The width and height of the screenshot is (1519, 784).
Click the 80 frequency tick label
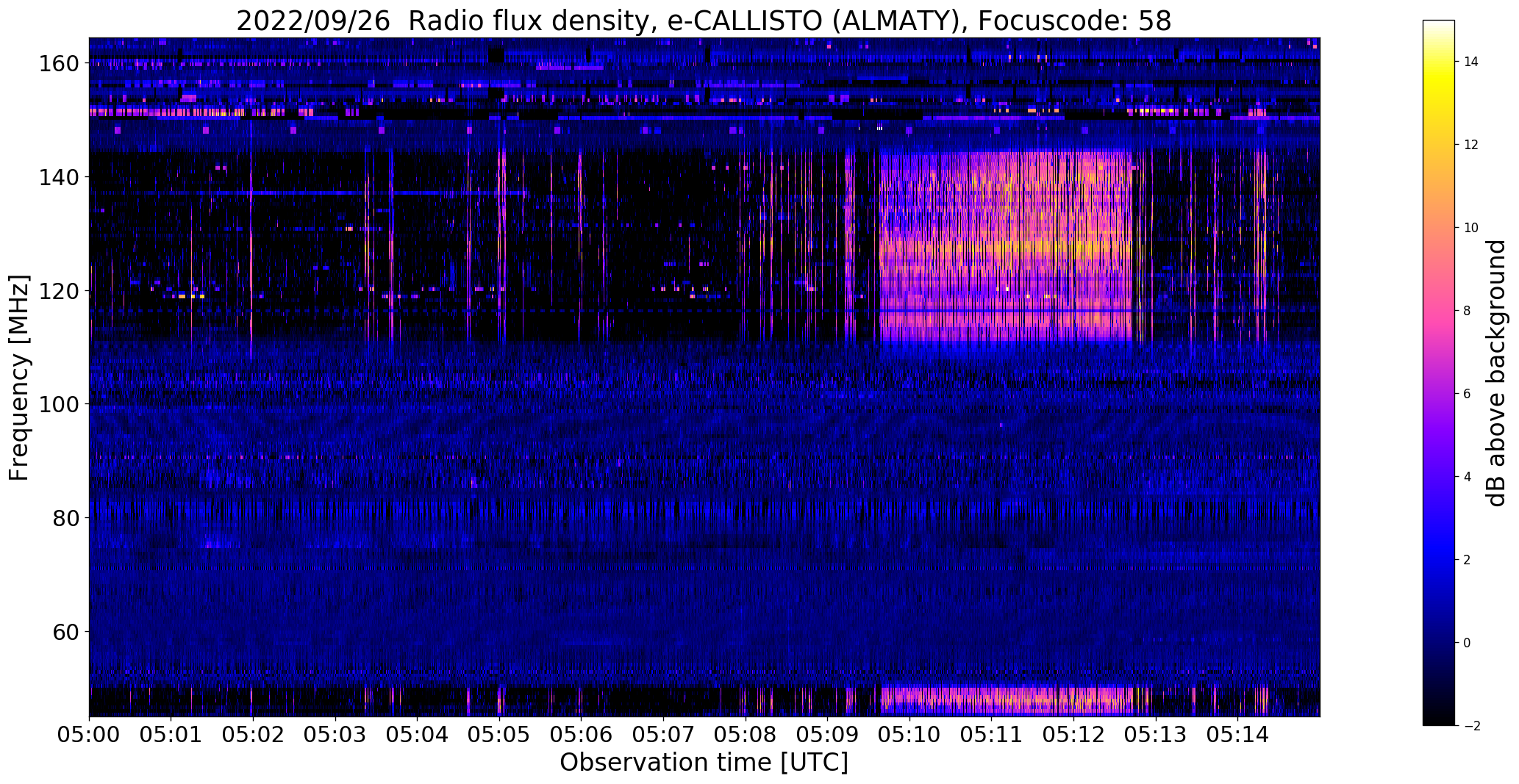coord(65,518)
